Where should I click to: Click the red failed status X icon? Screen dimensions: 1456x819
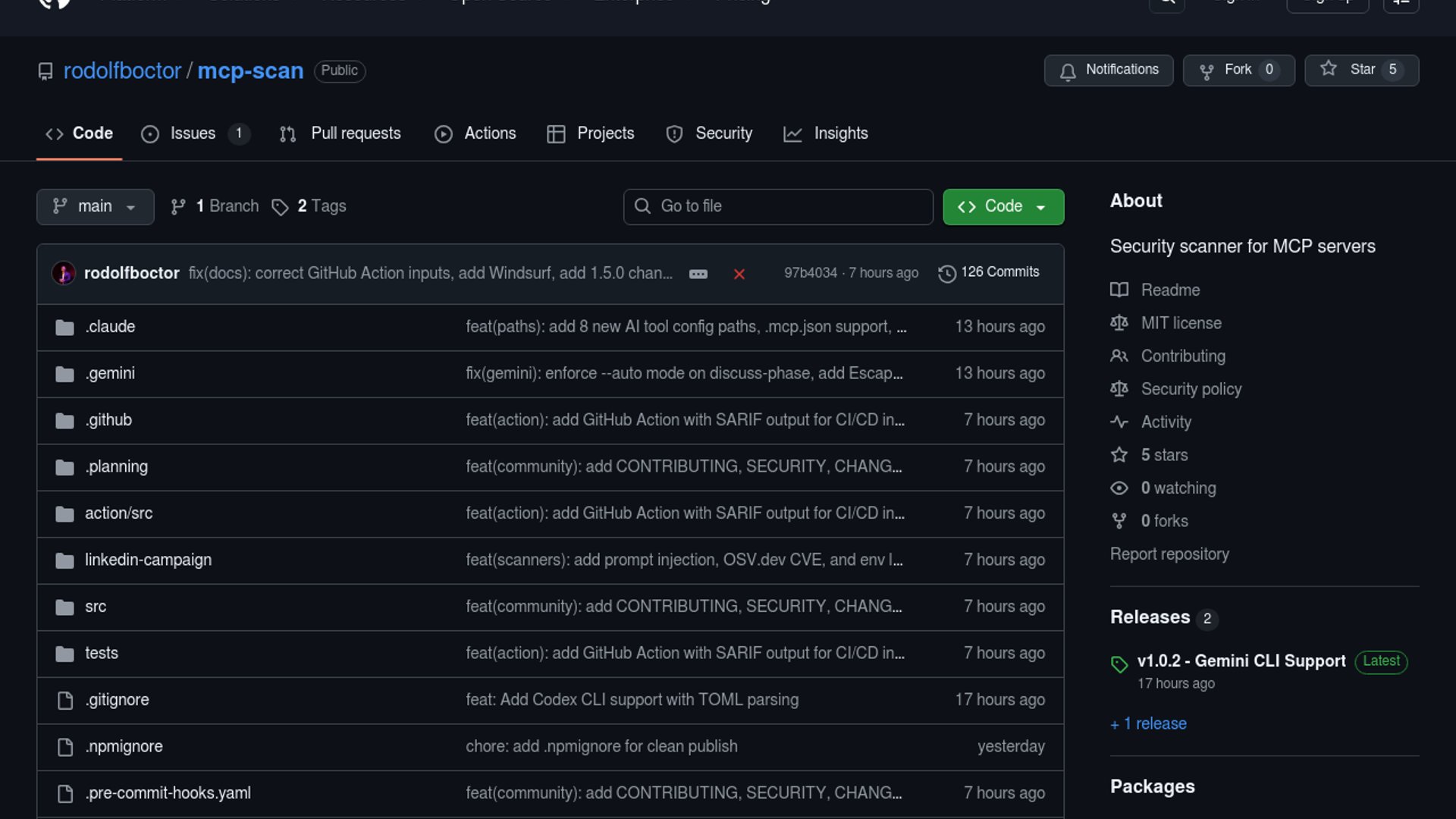click(x=739, y=274)
